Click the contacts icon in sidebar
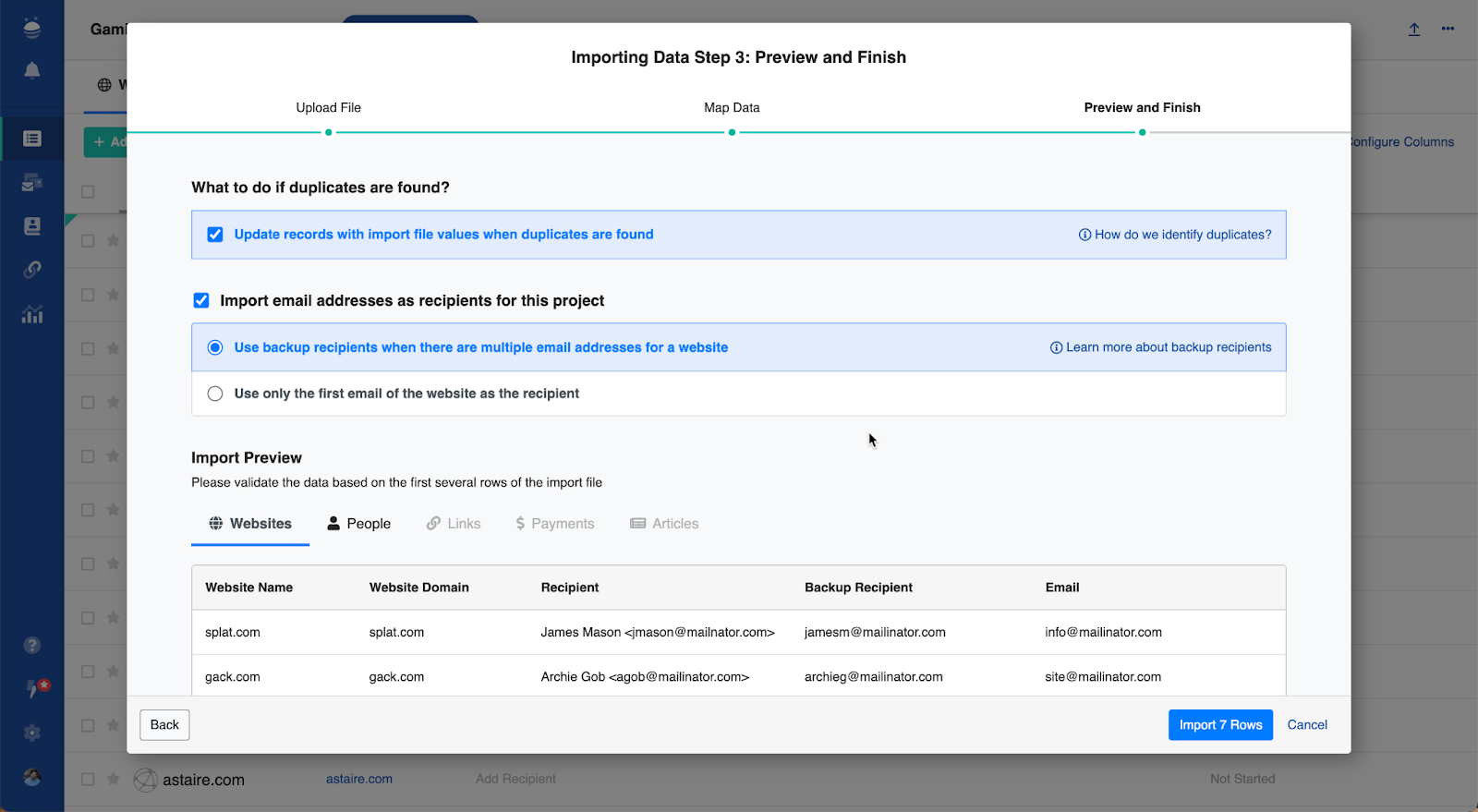Screen dimensions: 1478x812 point(31,226)
